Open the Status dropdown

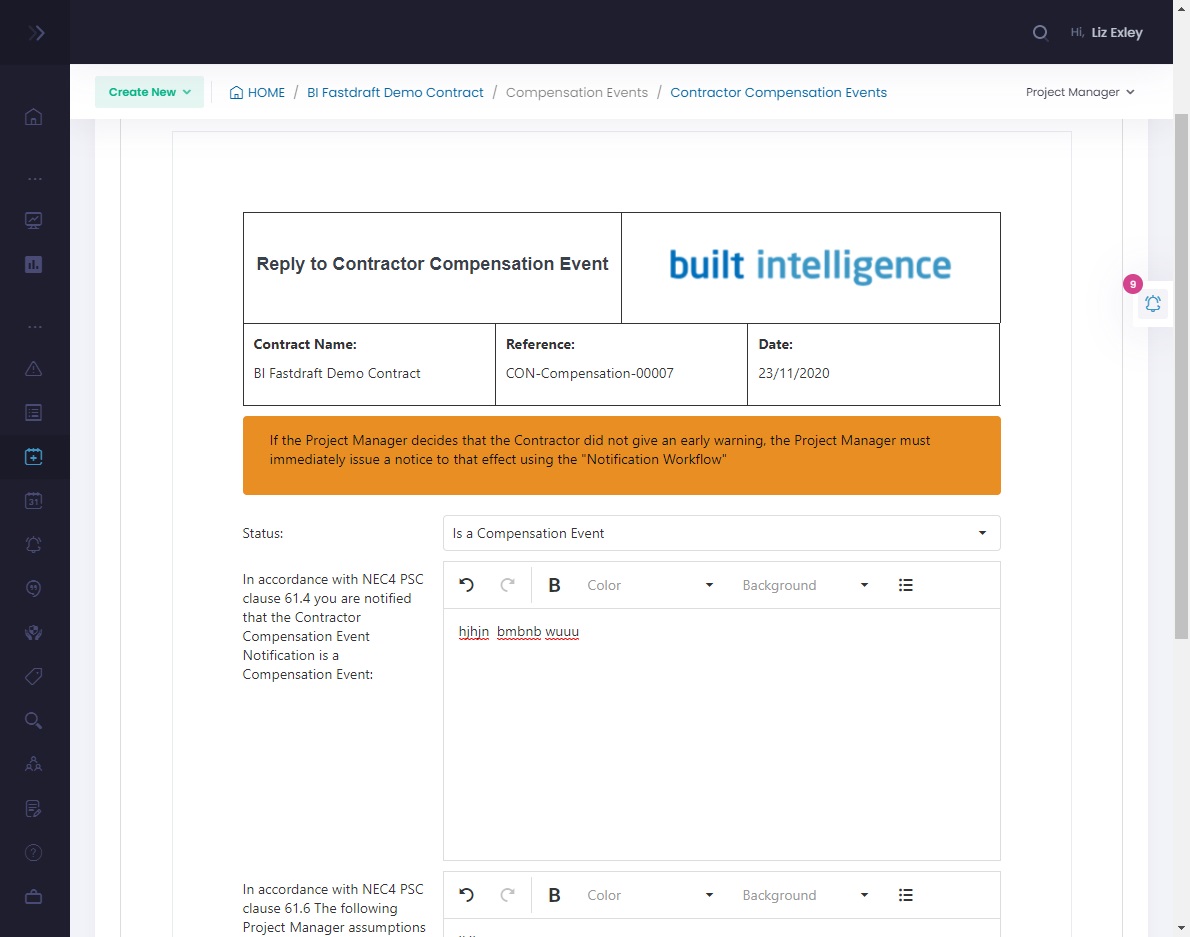coord(721,533)
